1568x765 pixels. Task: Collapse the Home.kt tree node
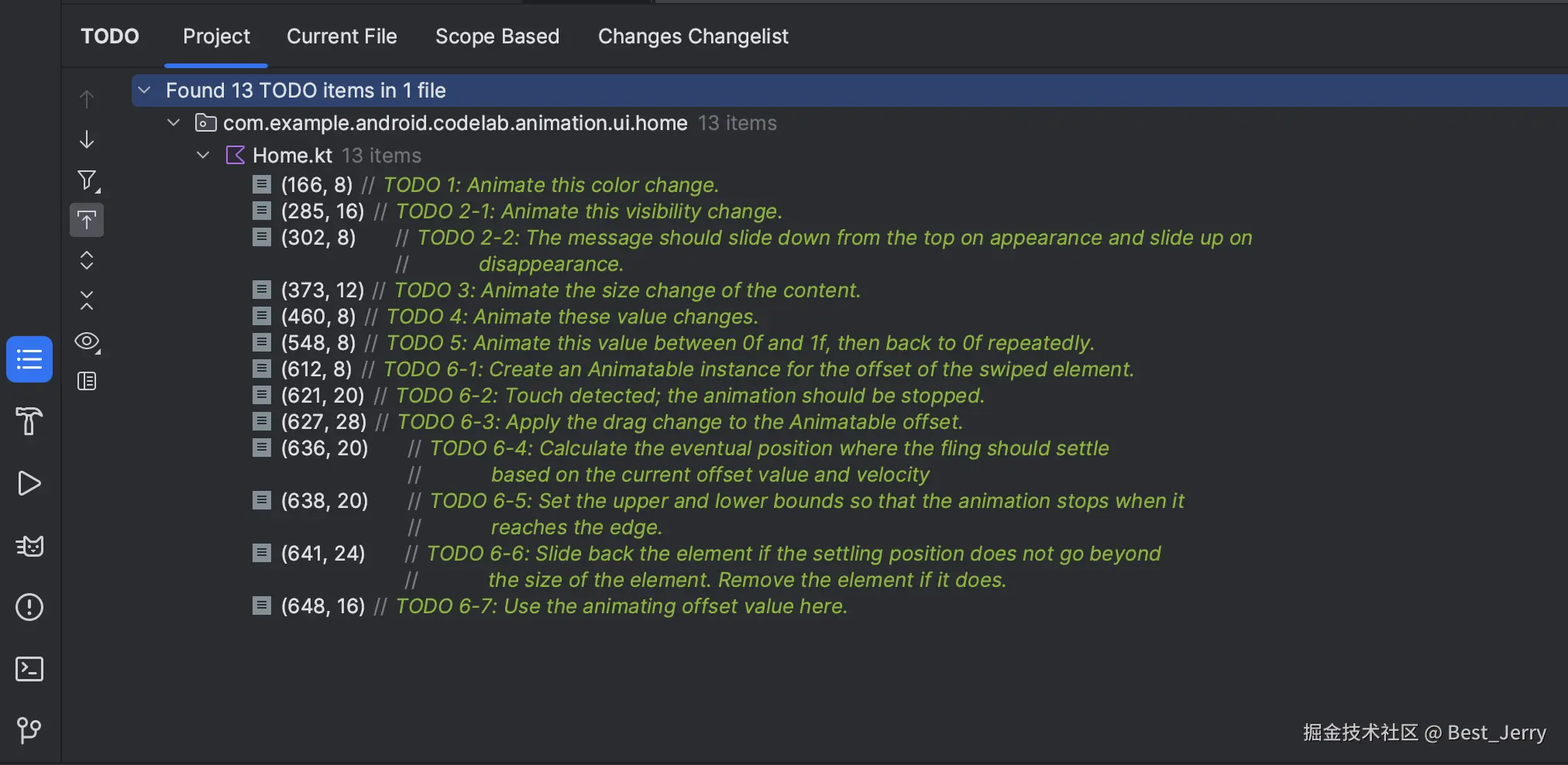[x=202, y=155]
